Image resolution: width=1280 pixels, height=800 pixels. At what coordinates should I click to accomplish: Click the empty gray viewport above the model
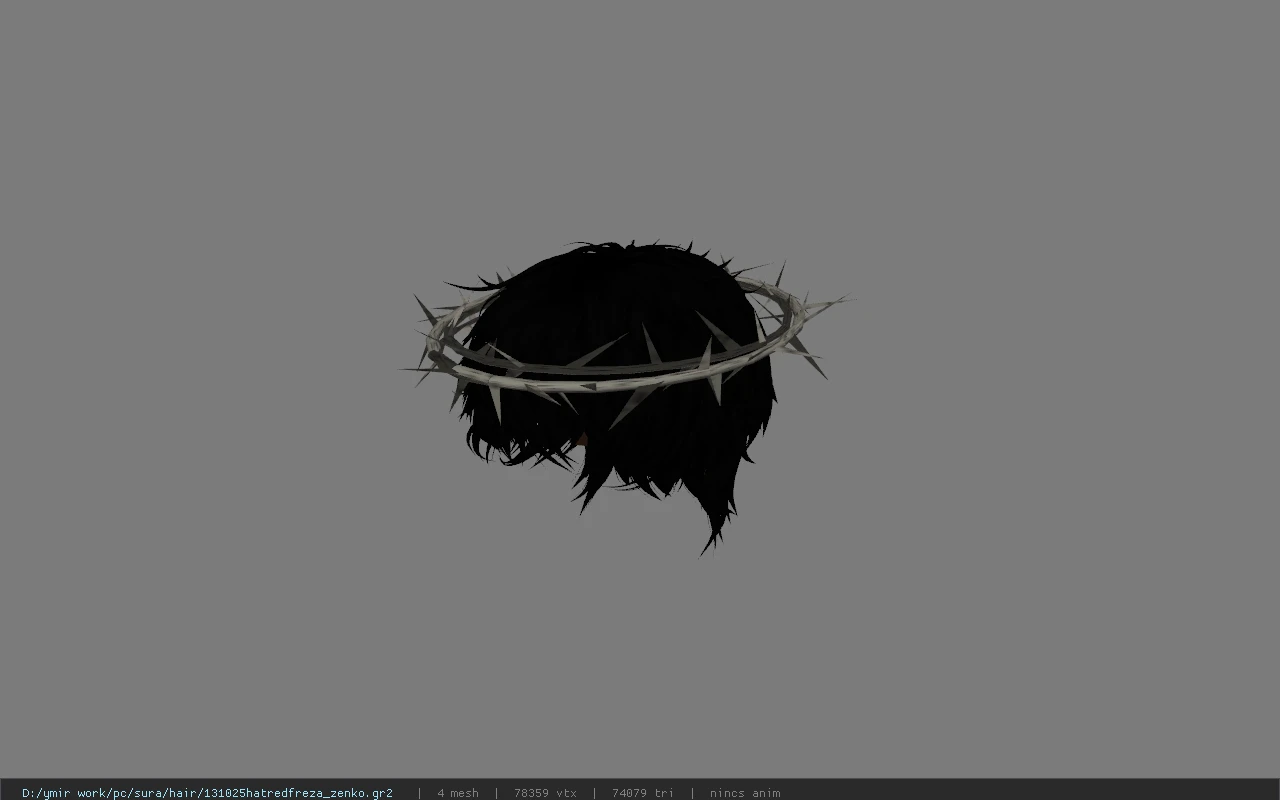pyautogui.click(x=640, y=120)
